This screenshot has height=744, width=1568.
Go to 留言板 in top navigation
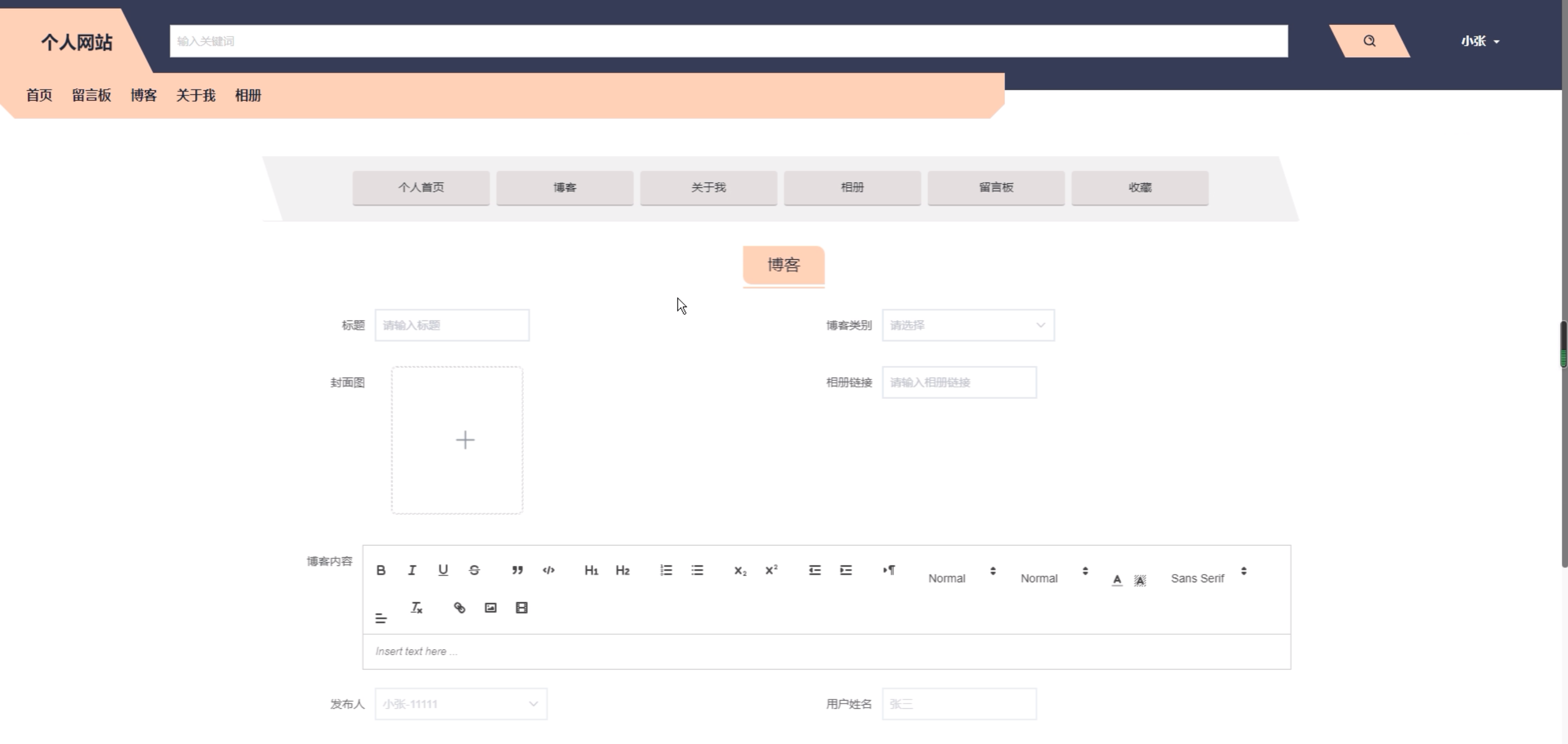click(91, 95)
